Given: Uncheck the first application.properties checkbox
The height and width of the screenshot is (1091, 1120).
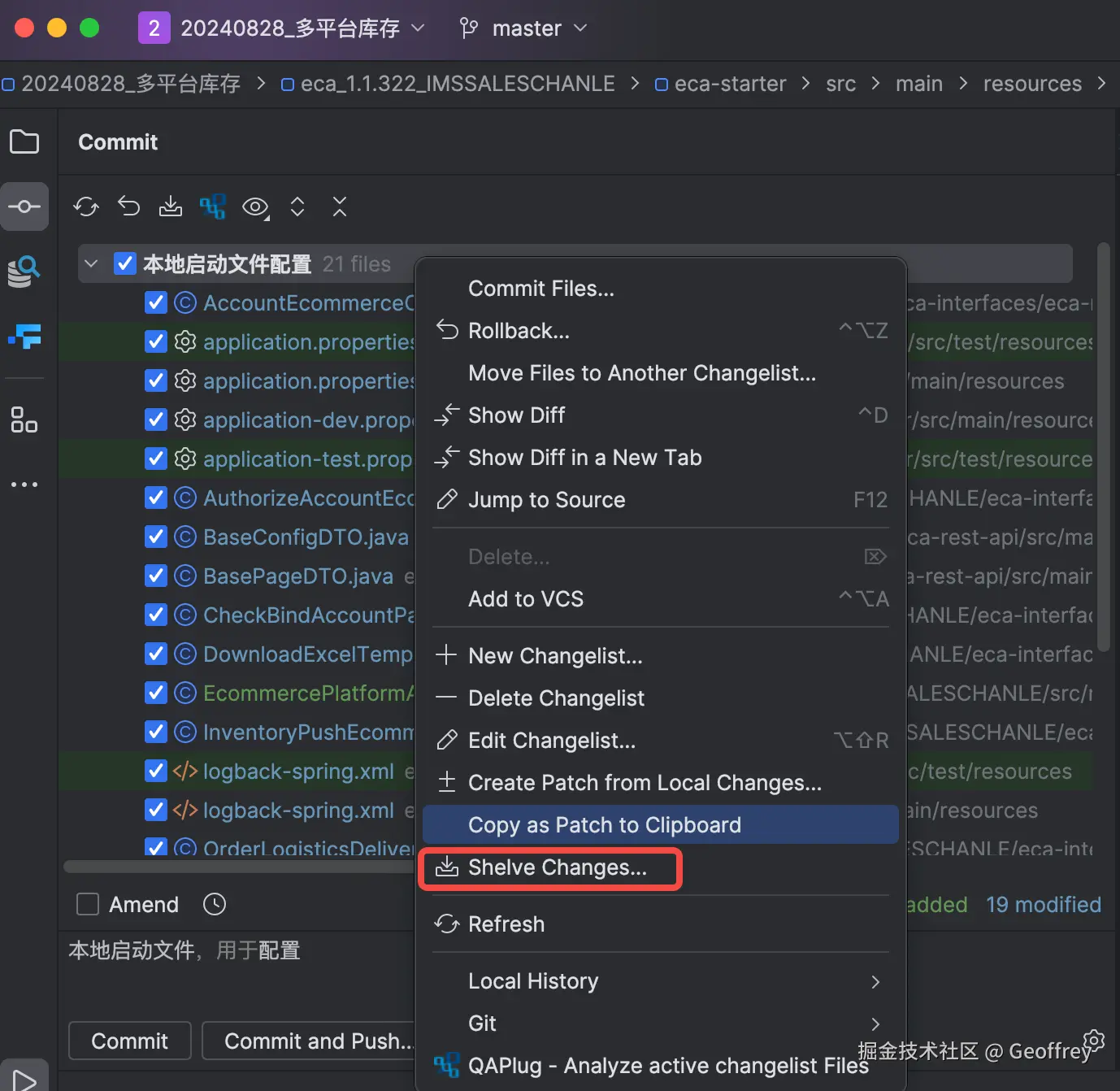Looking at the screenshot, I should [156, 341].
